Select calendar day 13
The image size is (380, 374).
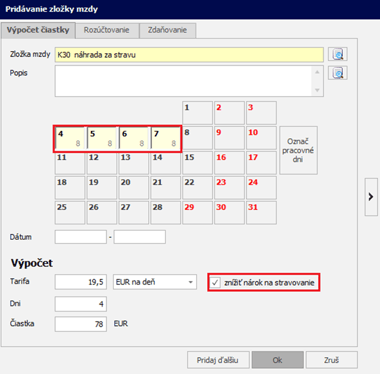click(x=134, y=163)
